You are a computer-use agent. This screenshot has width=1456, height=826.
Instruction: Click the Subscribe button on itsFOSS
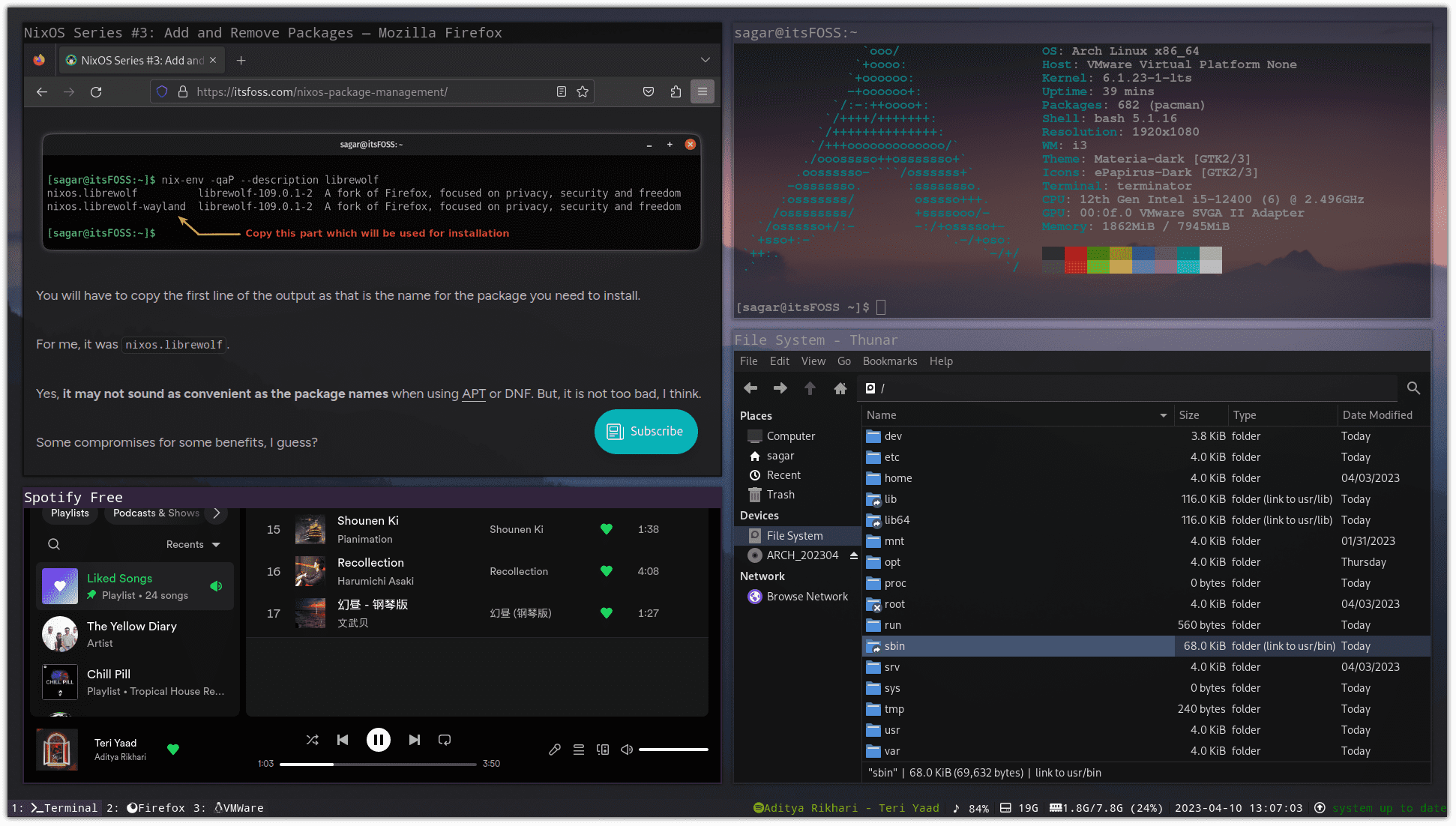(x=645, y=431)
